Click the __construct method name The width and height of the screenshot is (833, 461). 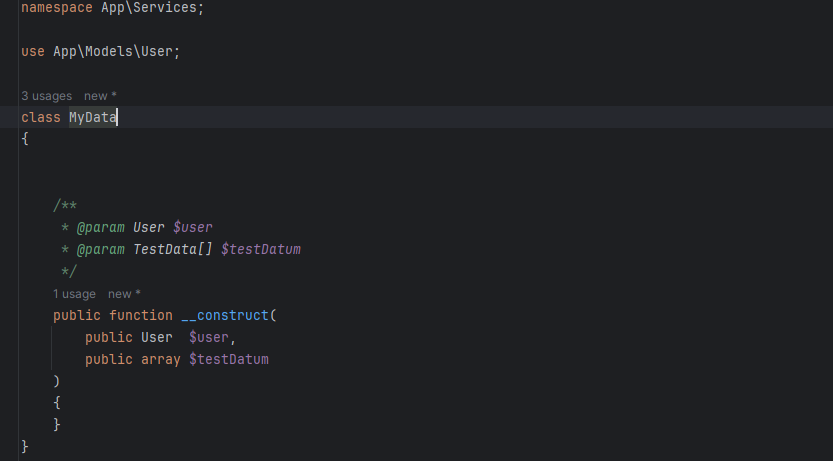(x=225, y=315)
